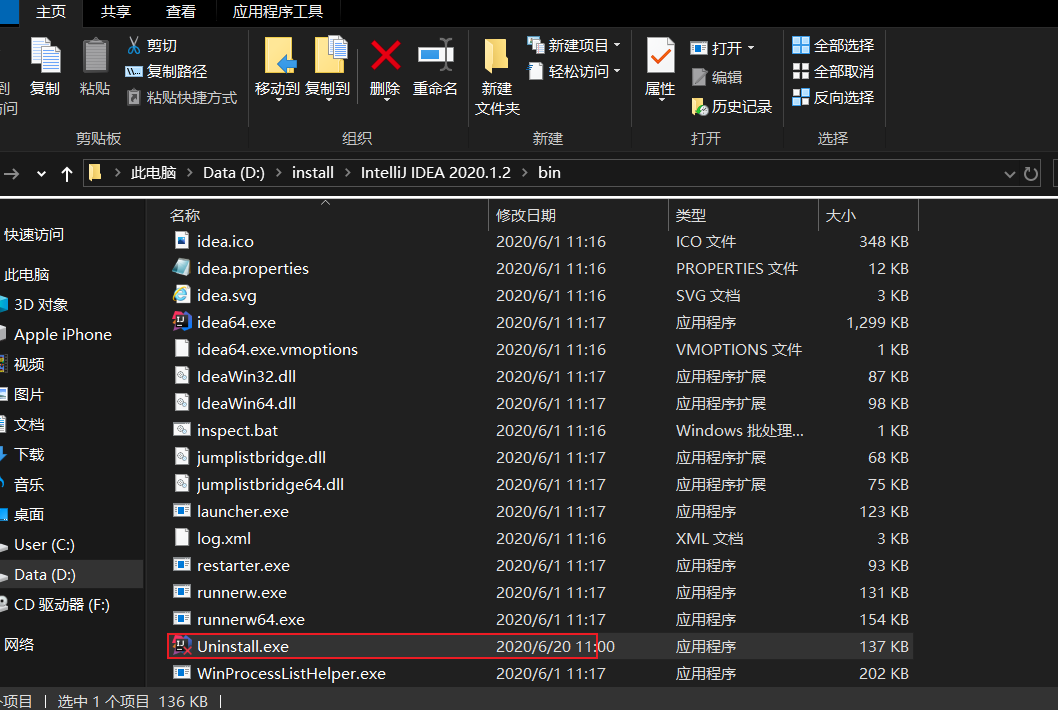Expand the New item (新建项目) dropdown
This screenshot has height=710, width=1058.
coord(617,45)
